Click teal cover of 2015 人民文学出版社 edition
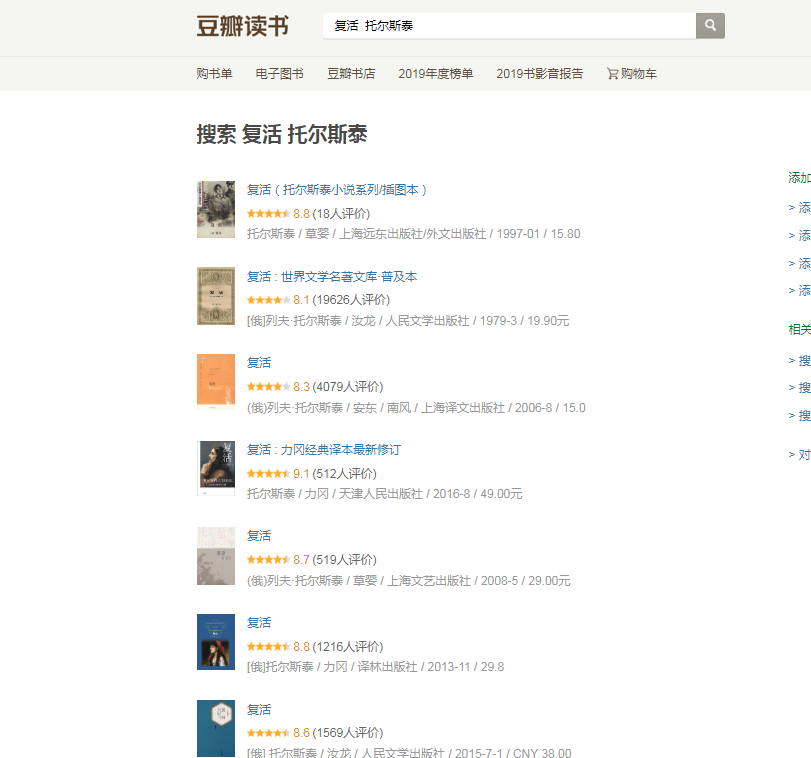This screenshot has width=811, height=758. pyautogui.click(x=216, y=729)
